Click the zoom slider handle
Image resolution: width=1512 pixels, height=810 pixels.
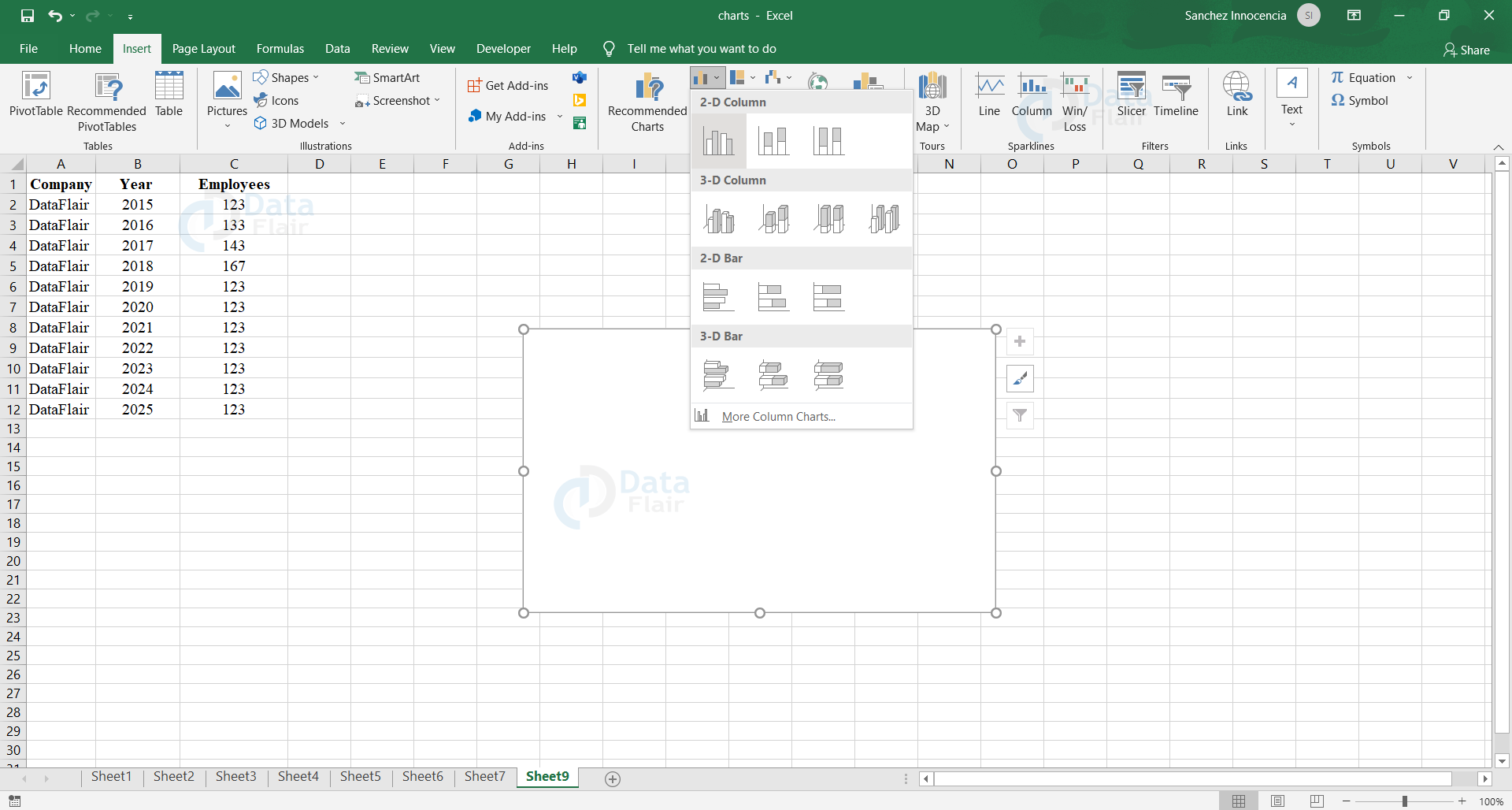coord(1404,801)
